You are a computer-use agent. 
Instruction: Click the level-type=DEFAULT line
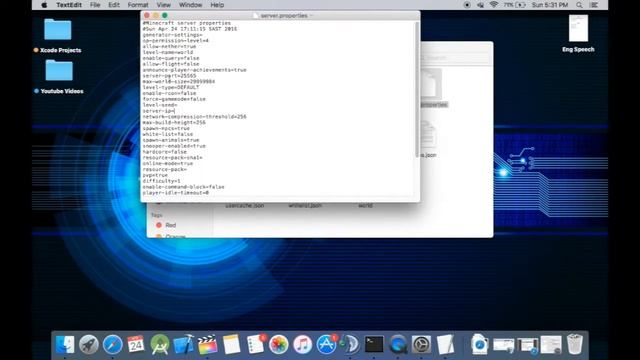171,87
